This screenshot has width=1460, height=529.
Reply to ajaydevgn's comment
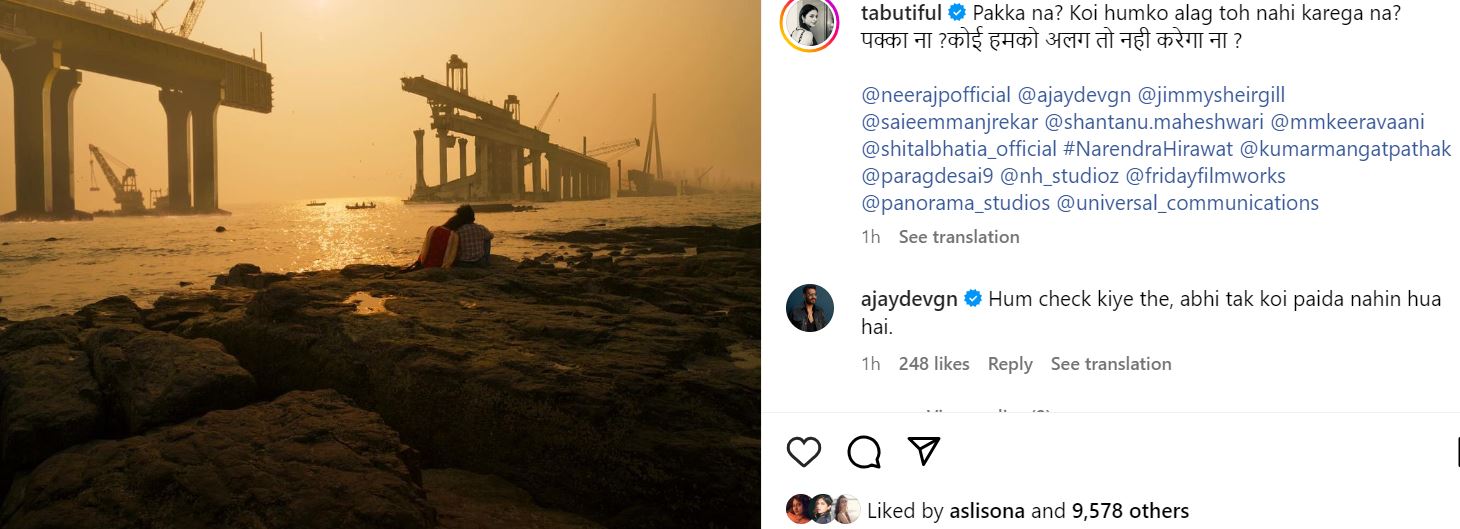coord(1010,364)
